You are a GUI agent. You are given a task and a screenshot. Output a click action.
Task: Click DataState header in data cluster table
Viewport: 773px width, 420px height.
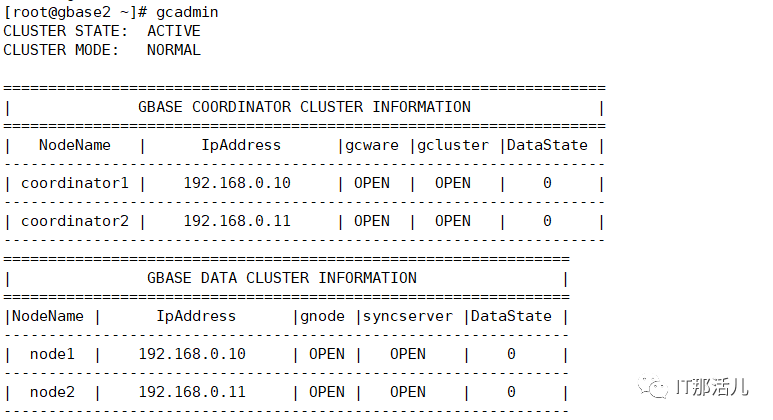point(511,316)
